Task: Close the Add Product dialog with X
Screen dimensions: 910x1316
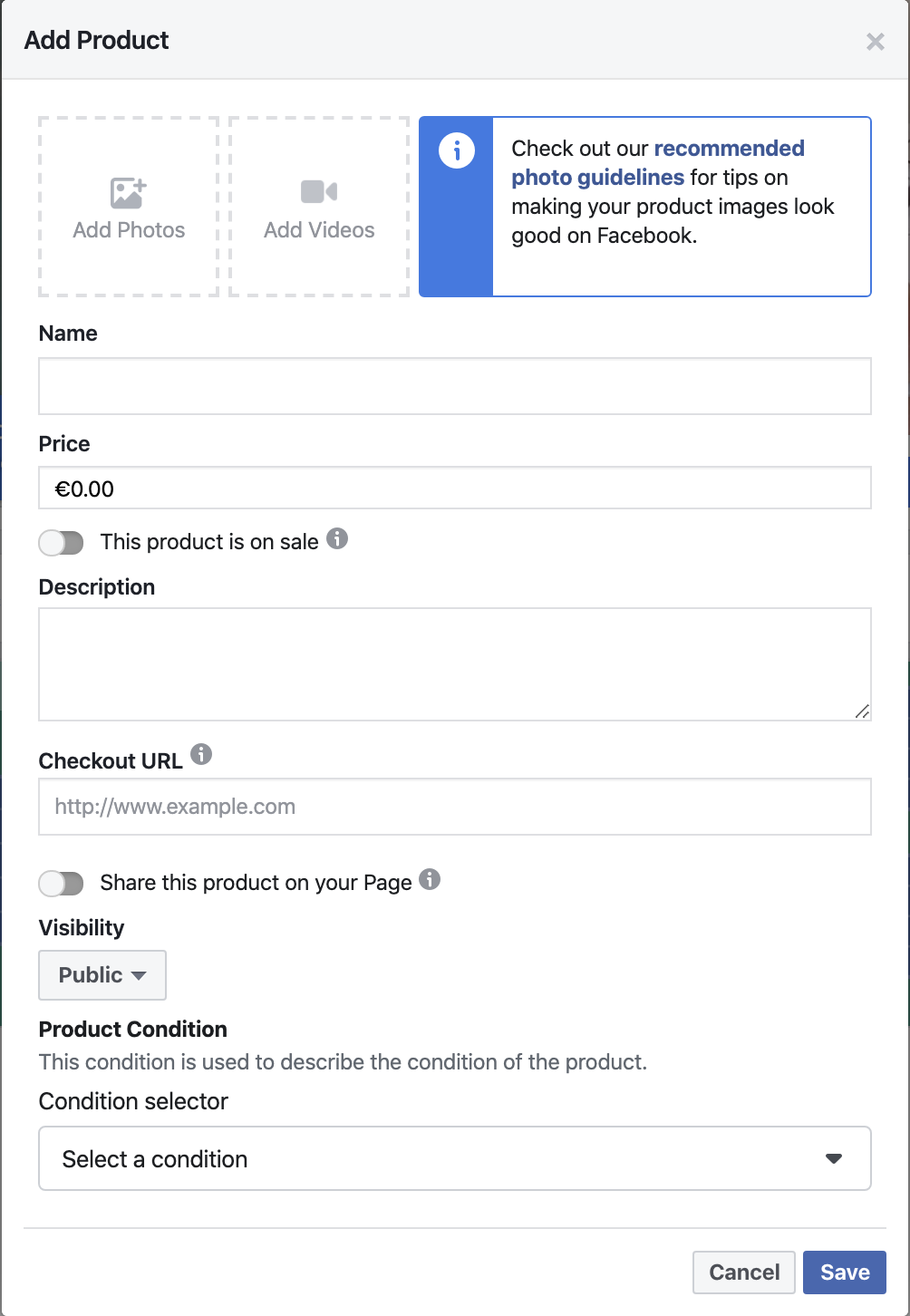Action: (x=875, y=42)
